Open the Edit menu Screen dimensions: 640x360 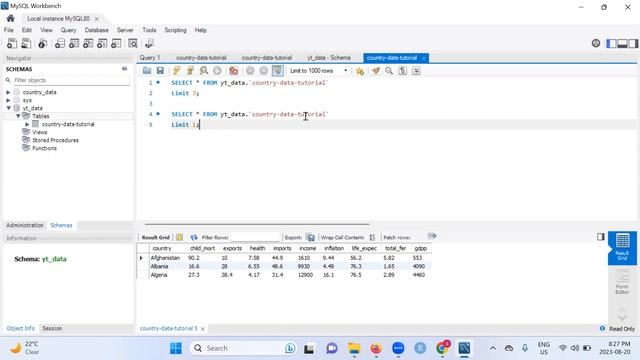(27, 30)
